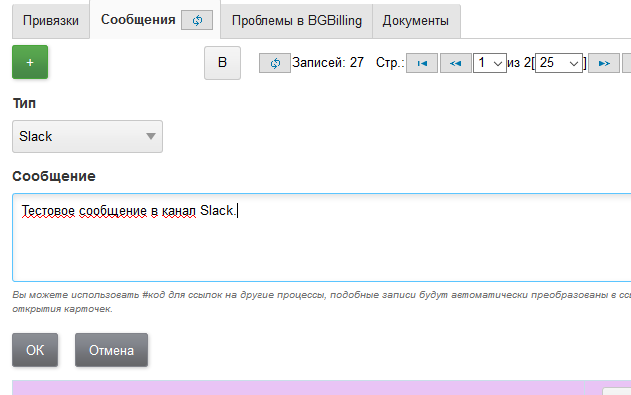Click the hint text about #код links
The image size is (631, 395).
[322, 302]
